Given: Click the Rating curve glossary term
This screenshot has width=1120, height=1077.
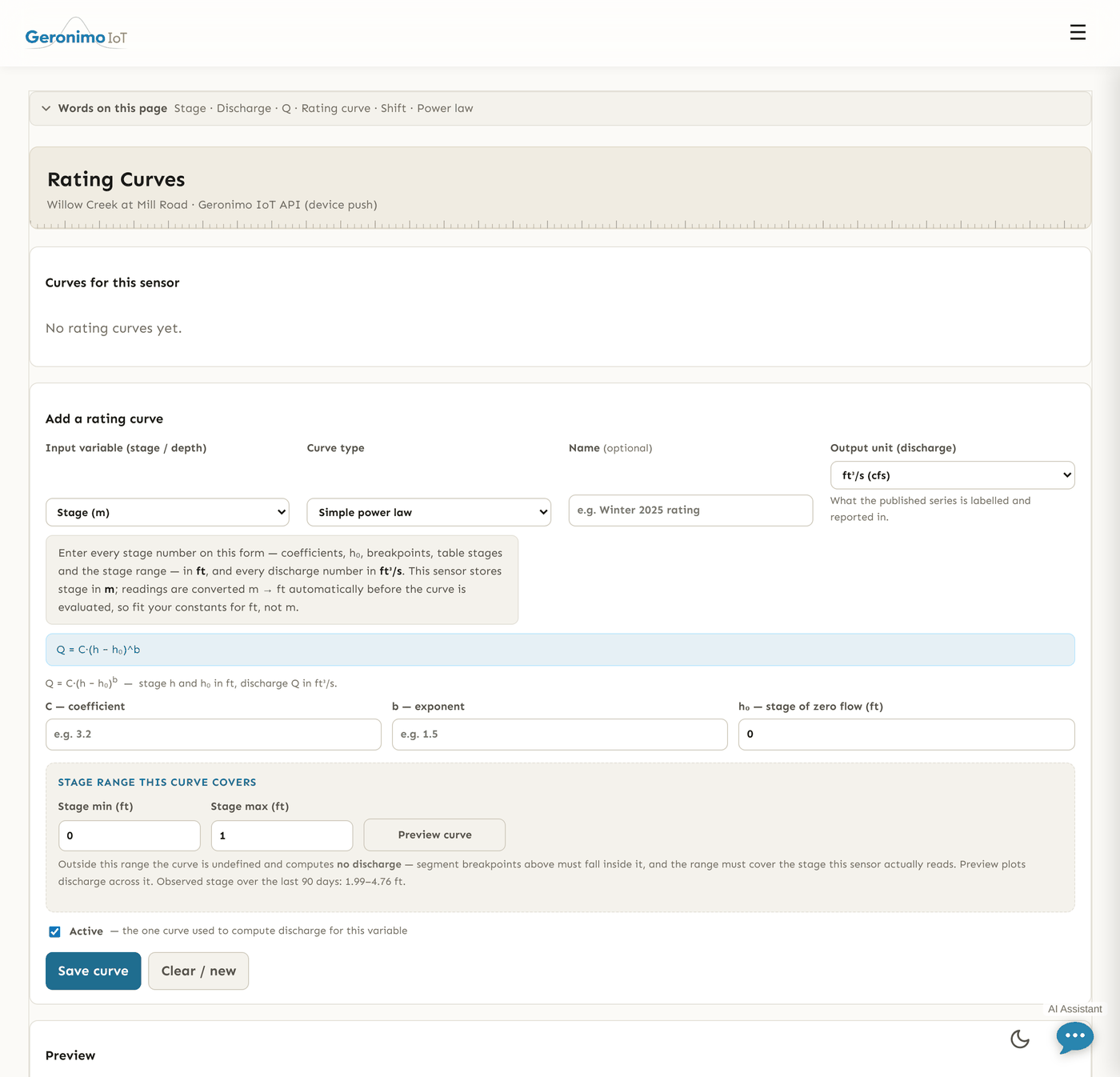Looking at the screenshot, I should [336, 109].
